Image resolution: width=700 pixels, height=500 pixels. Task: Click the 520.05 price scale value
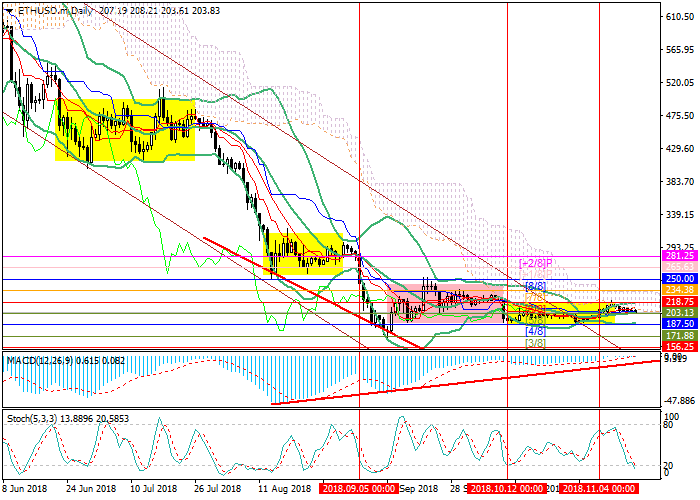(679, 83)
